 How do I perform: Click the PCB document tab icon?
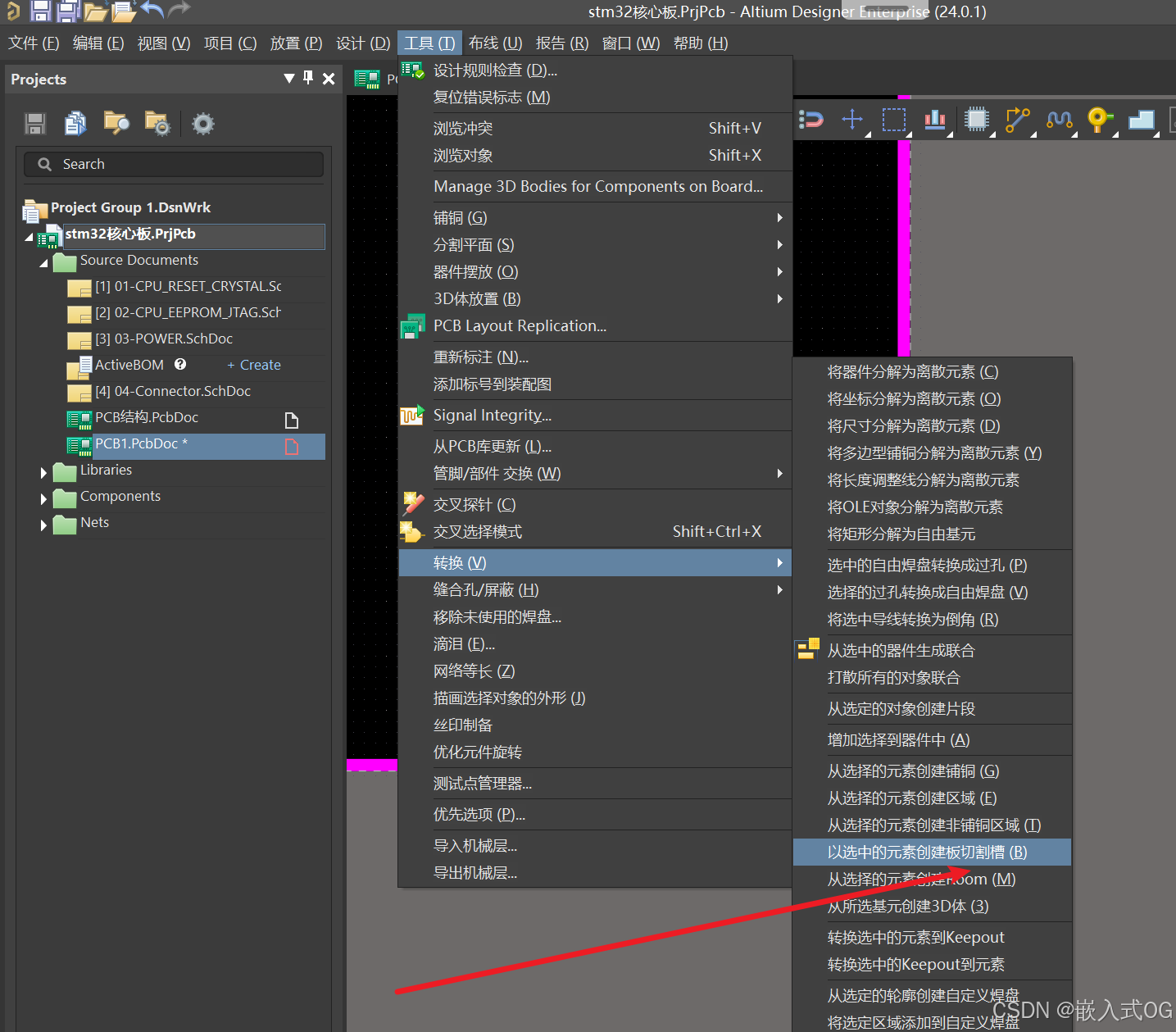(x=366, y=79)
